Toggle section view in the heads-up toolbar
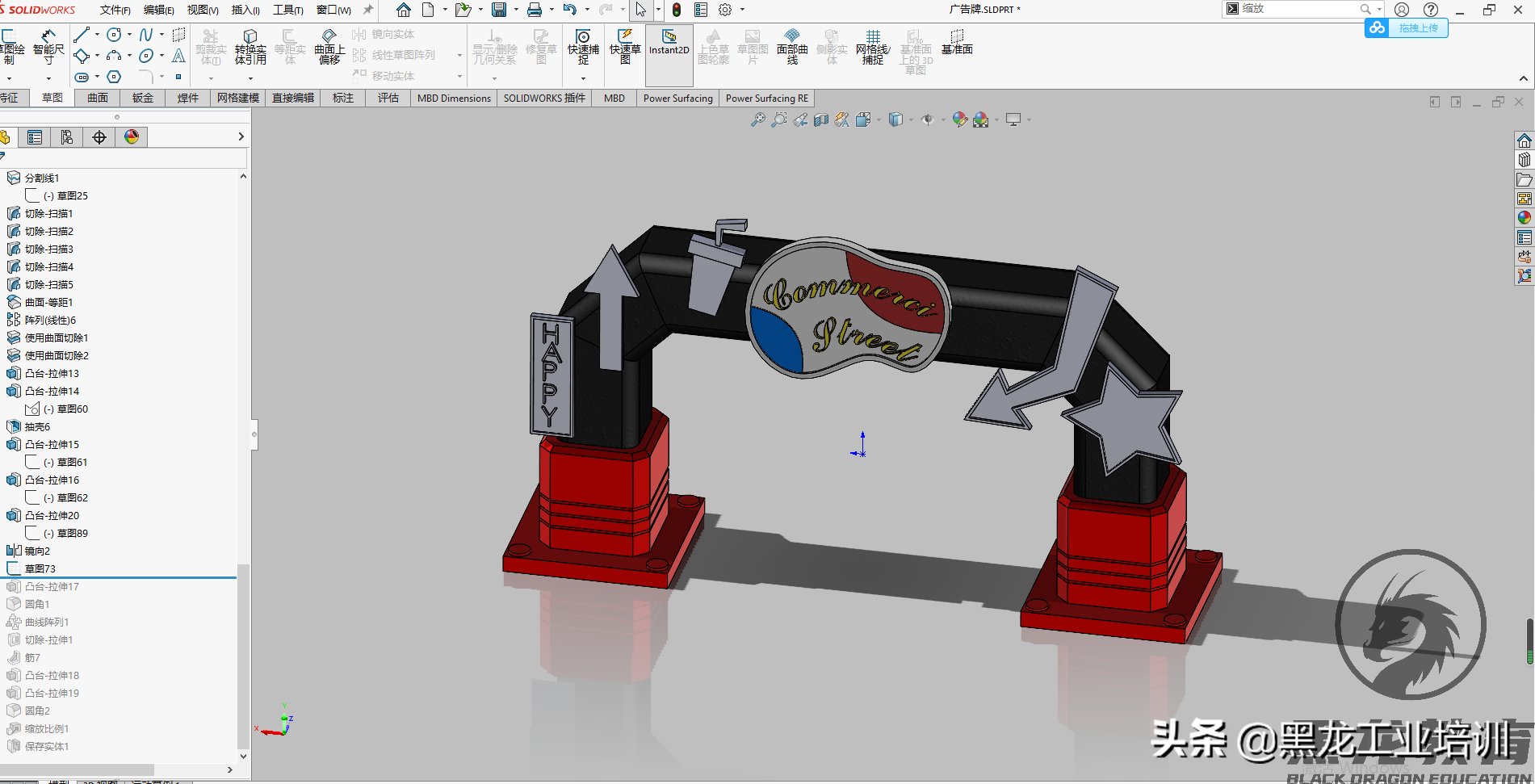1535x784 pixels. 821,119
